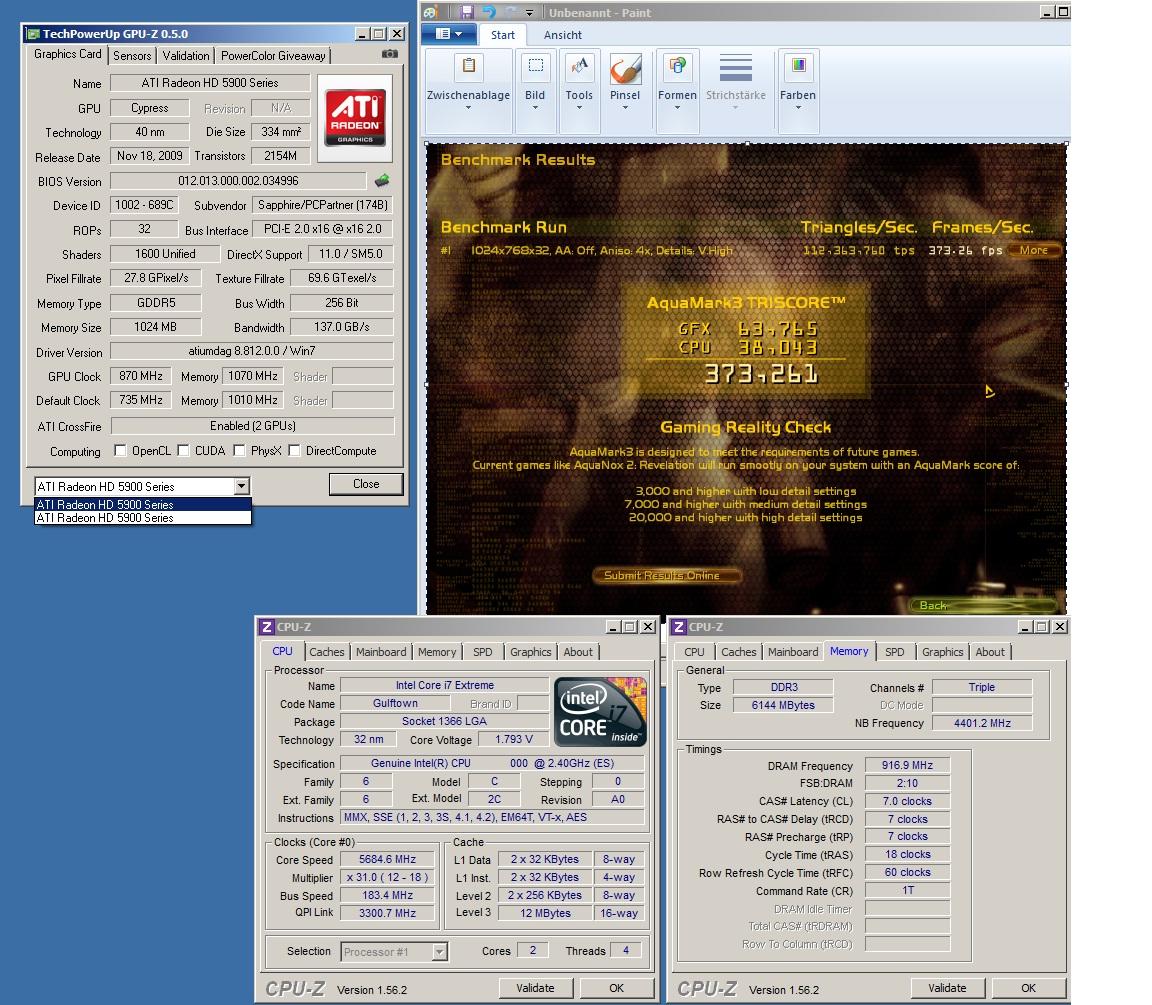Click the Subvendor Sapphire/PCPartner field

pos(323,205)
